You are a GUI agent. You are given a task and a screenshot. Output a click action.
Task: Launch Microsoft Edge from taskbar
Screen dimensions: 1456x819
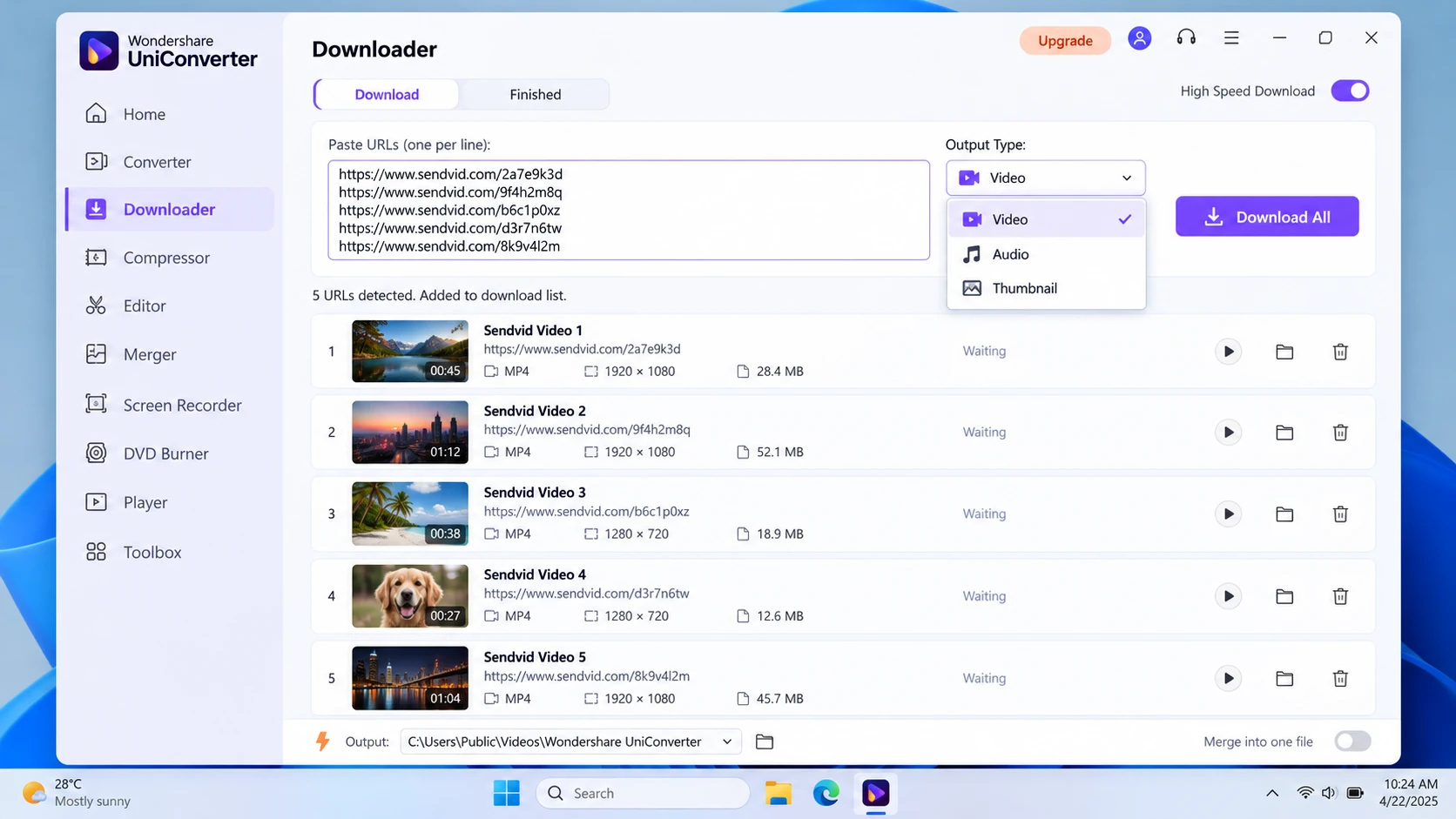826,793
